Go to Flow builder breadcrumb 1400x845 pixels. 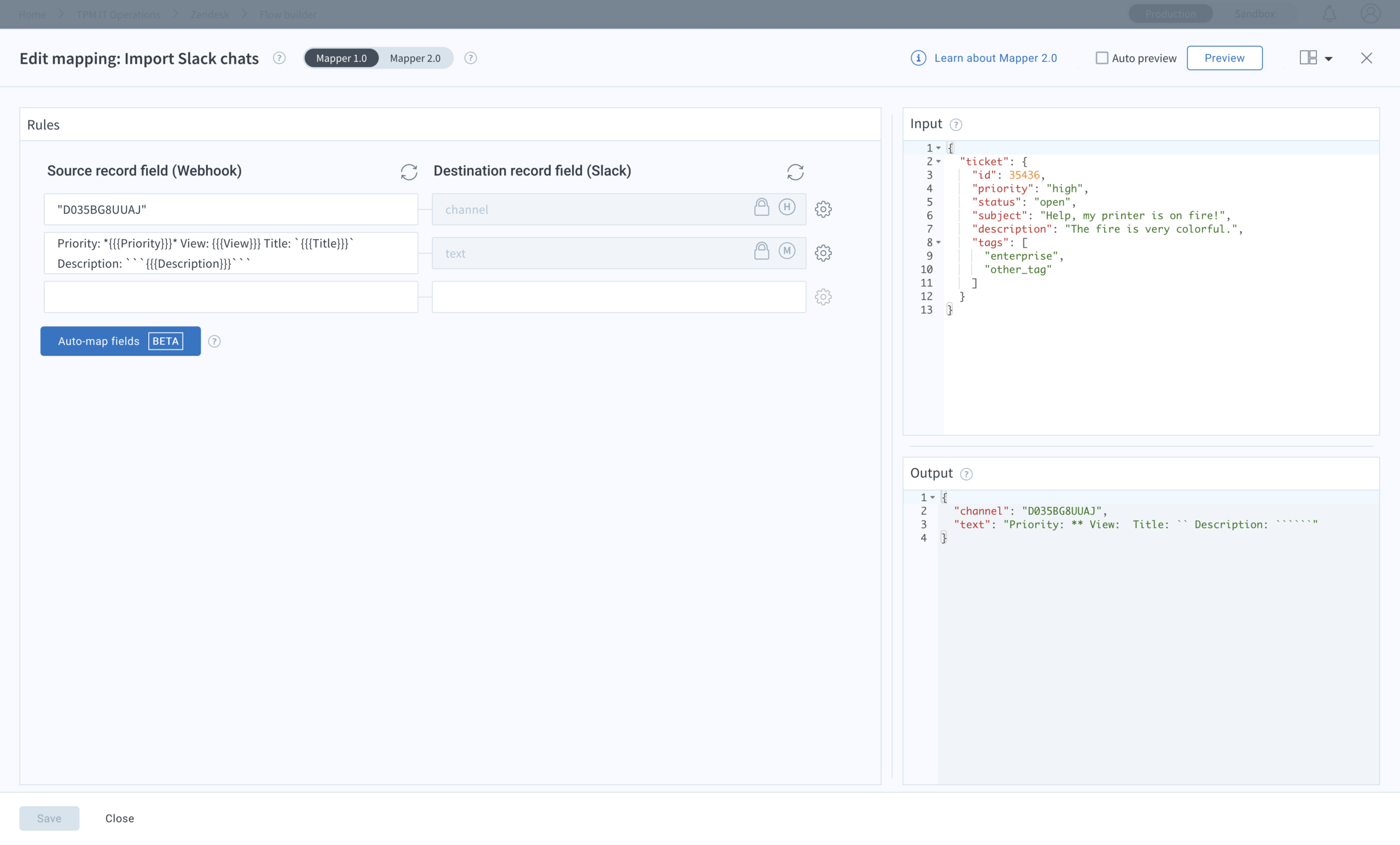coord(288,14)
